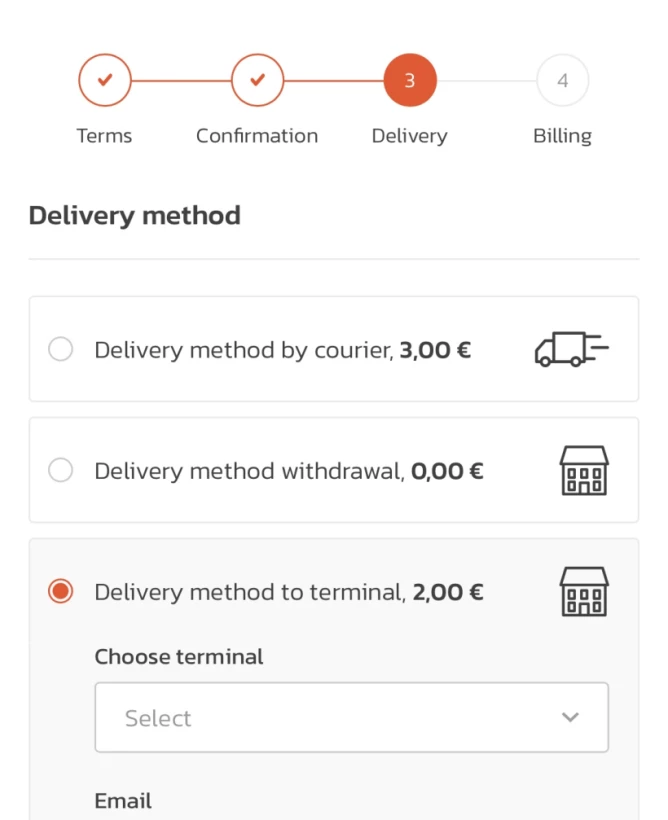The image size is (668, 820).
Task: Open the Choose terminal Select dropdown
Action: [x=351, y=717]
